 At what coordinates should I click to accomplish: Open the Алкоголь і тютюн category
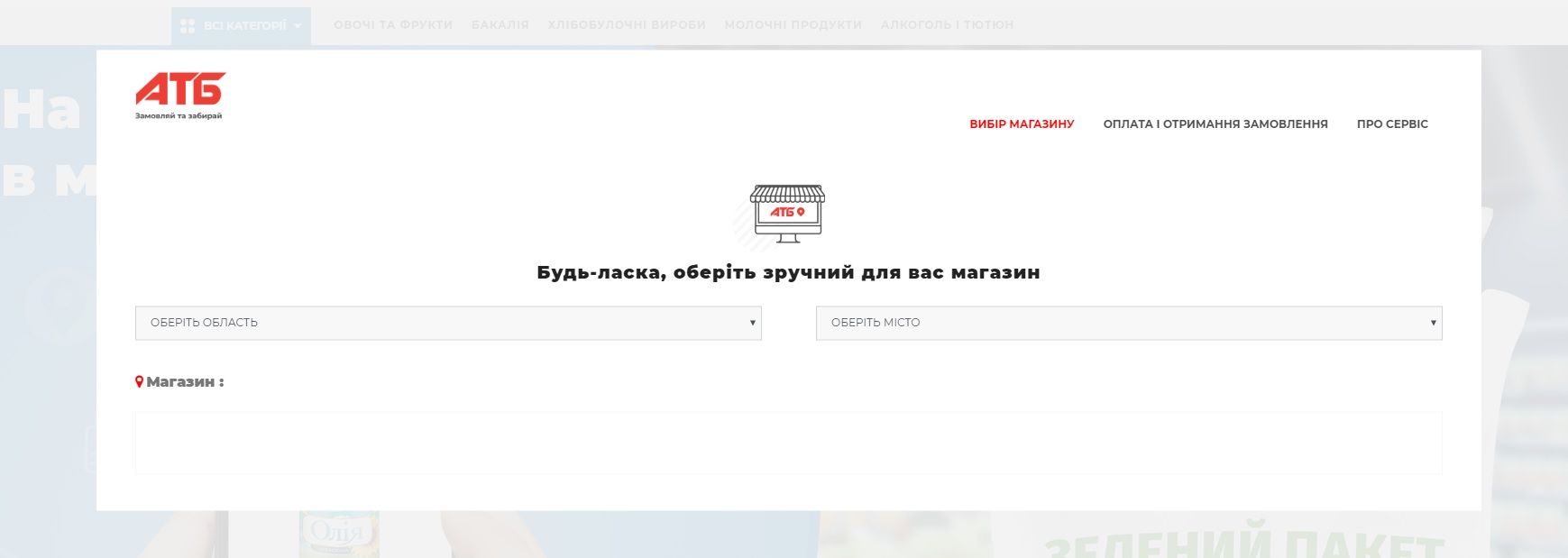click(948, 25)
